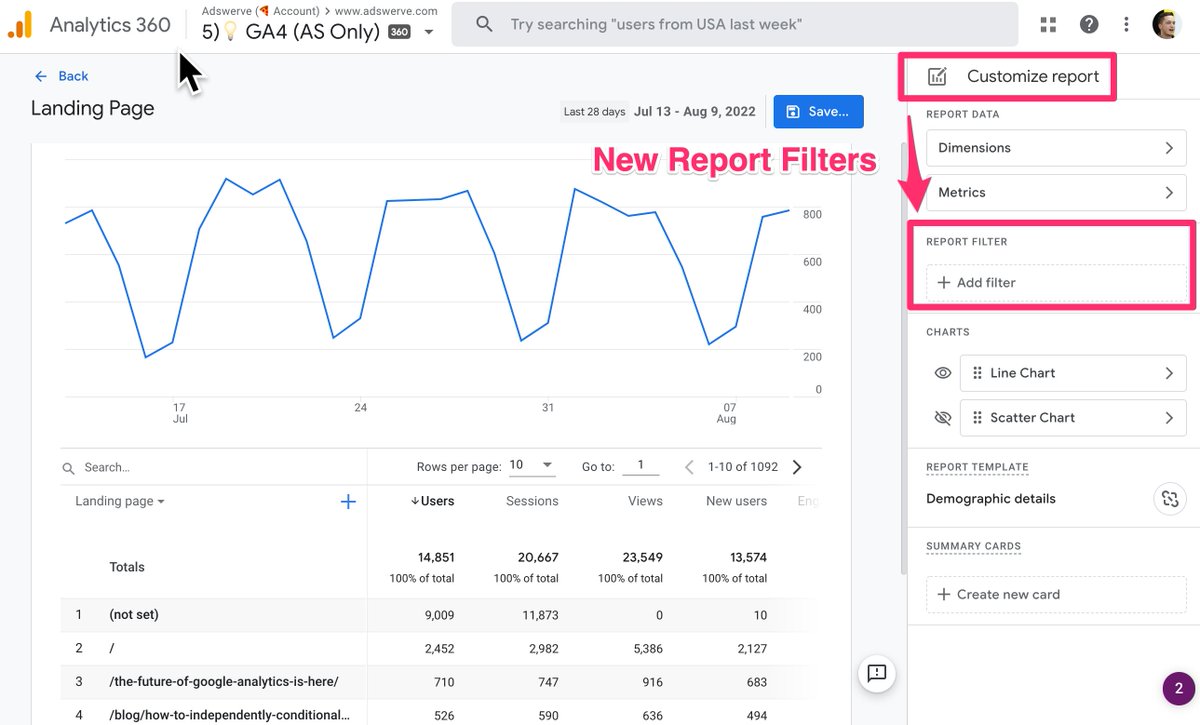Click the search magnifier in top bar

point(484,24)
